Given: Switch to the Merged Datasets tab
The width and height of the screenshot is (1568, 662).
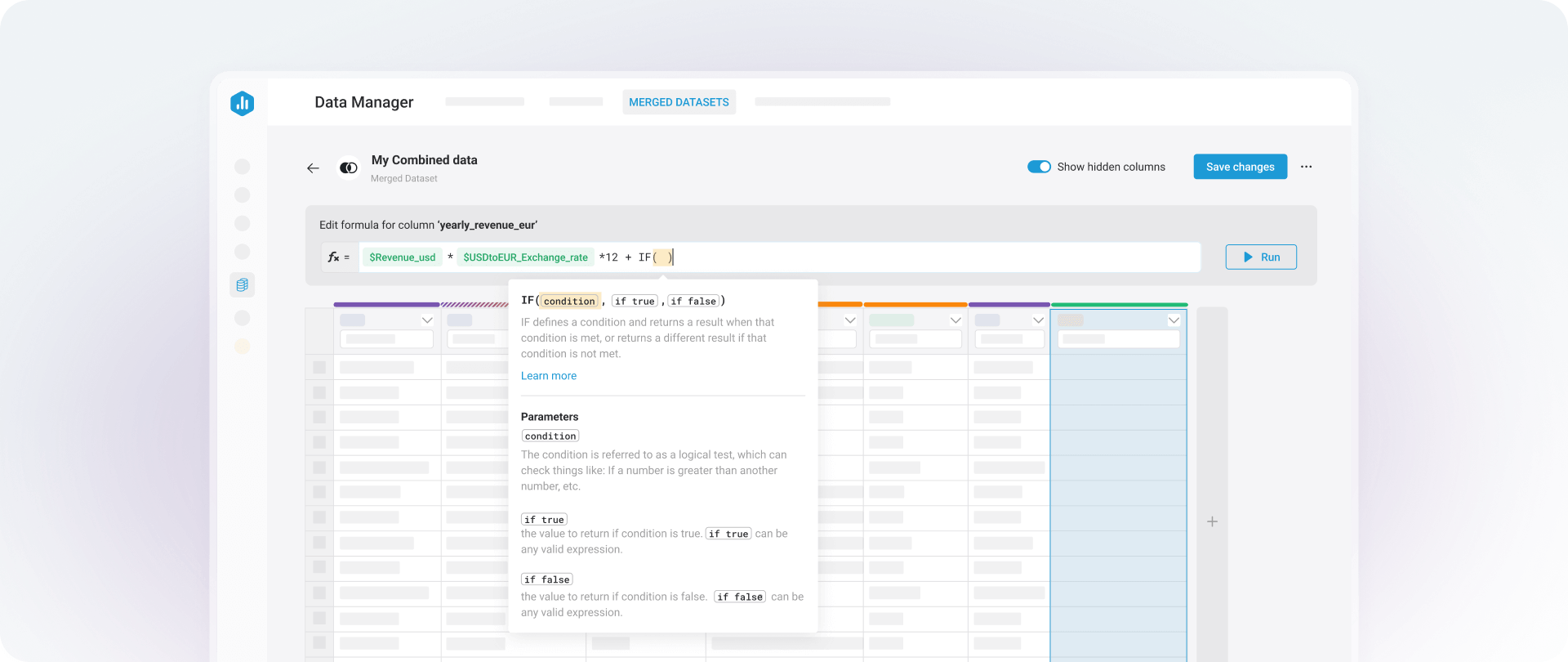Looking at the screenshot, I should point(679,102).
